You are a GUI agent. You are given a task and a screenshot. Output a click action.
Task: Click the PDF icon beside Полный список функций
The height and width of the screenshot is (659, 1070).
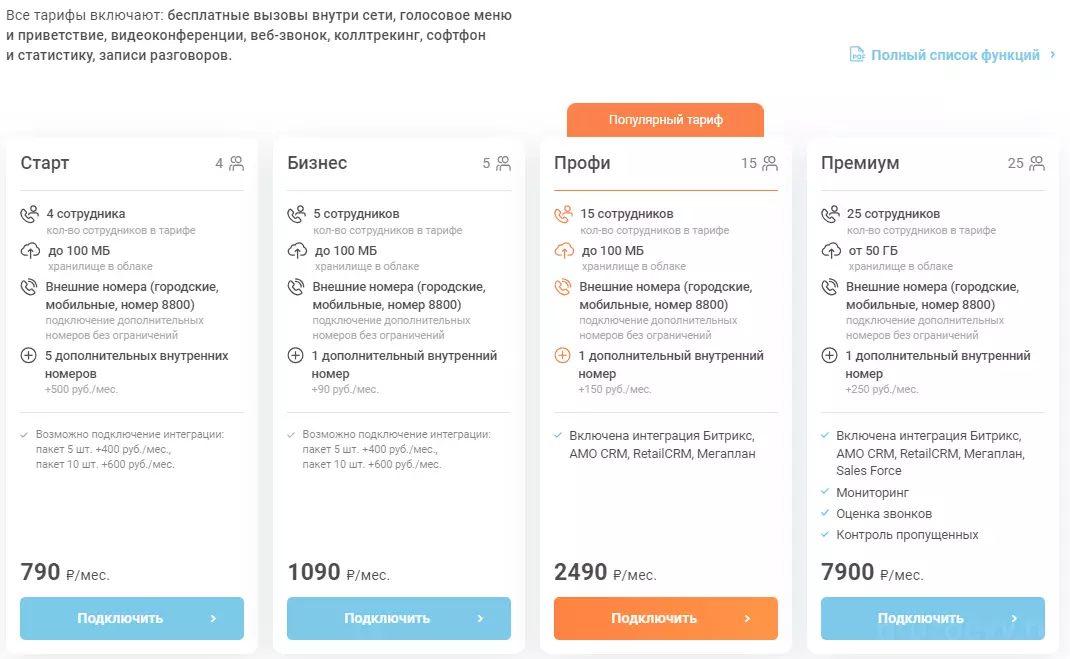point(857,55)
